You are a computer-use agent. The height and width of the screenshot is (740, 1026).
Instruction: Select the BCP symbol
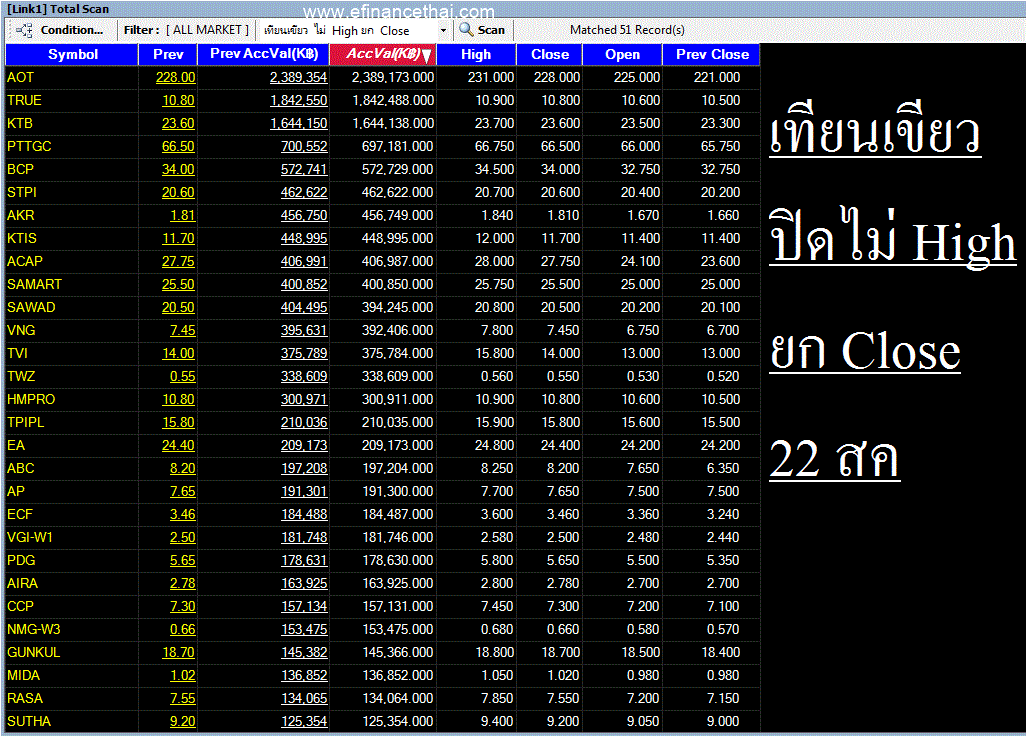click(x=20, y=169)
